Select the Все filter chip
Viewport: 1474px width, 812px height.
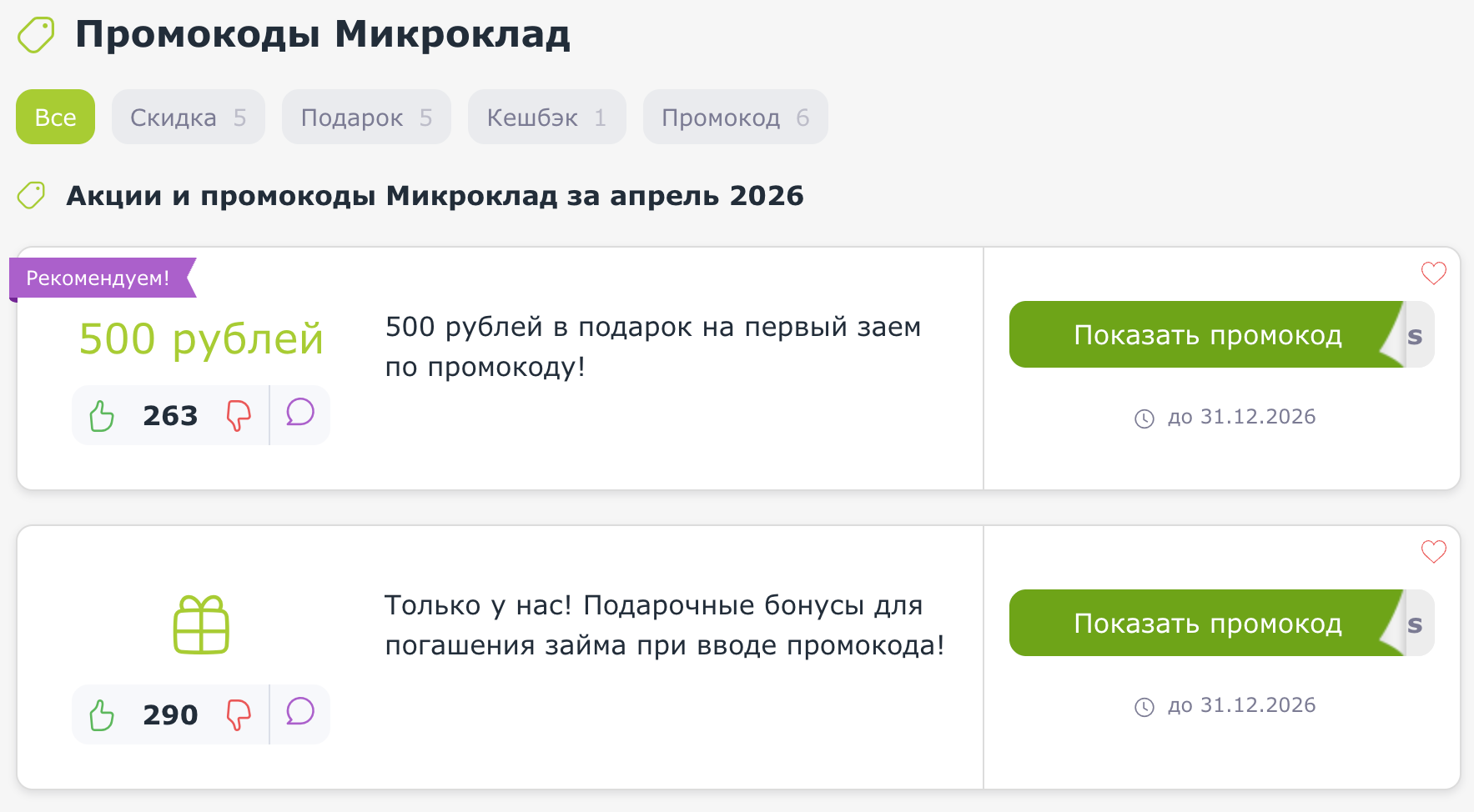coord(55,117)
